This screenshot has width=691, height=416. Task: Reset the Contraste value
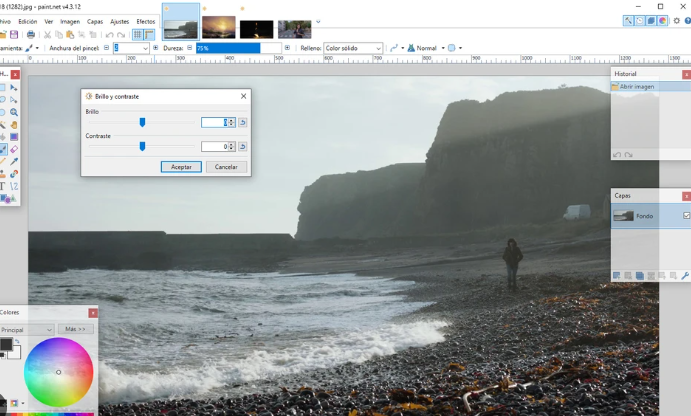[x=242, y=146]
